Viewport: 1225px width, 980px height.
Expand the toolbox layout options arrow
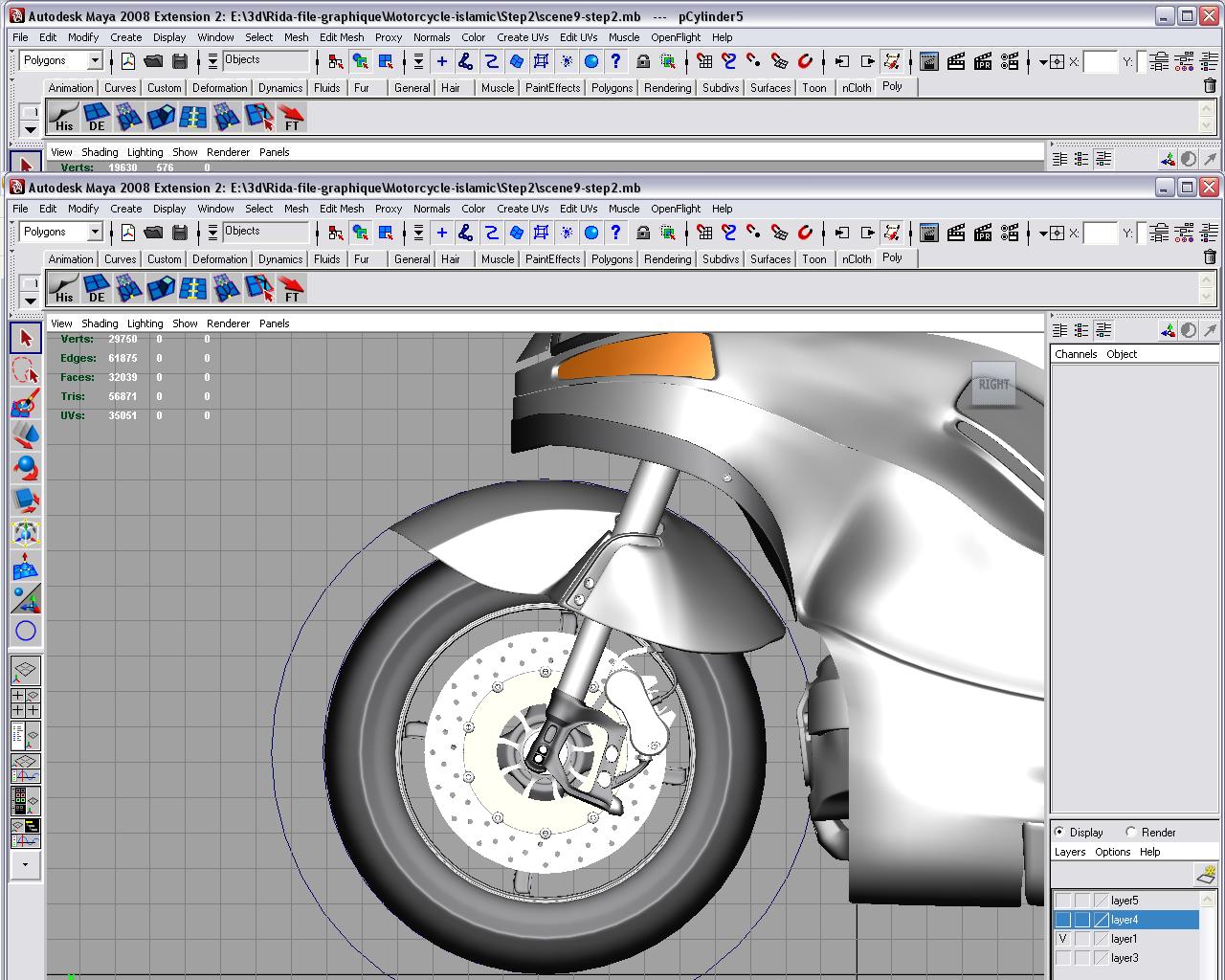(26, 864)
